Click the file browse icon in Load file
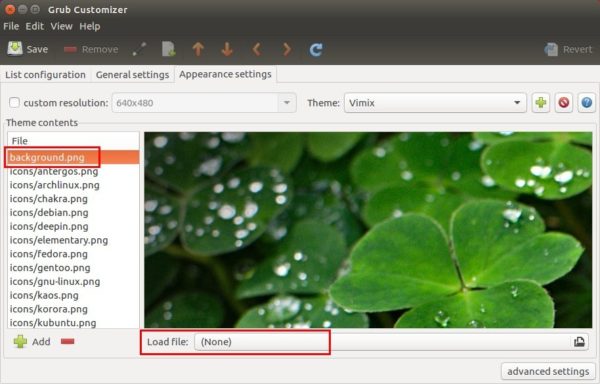600x384 pixels. coord(579,342)
